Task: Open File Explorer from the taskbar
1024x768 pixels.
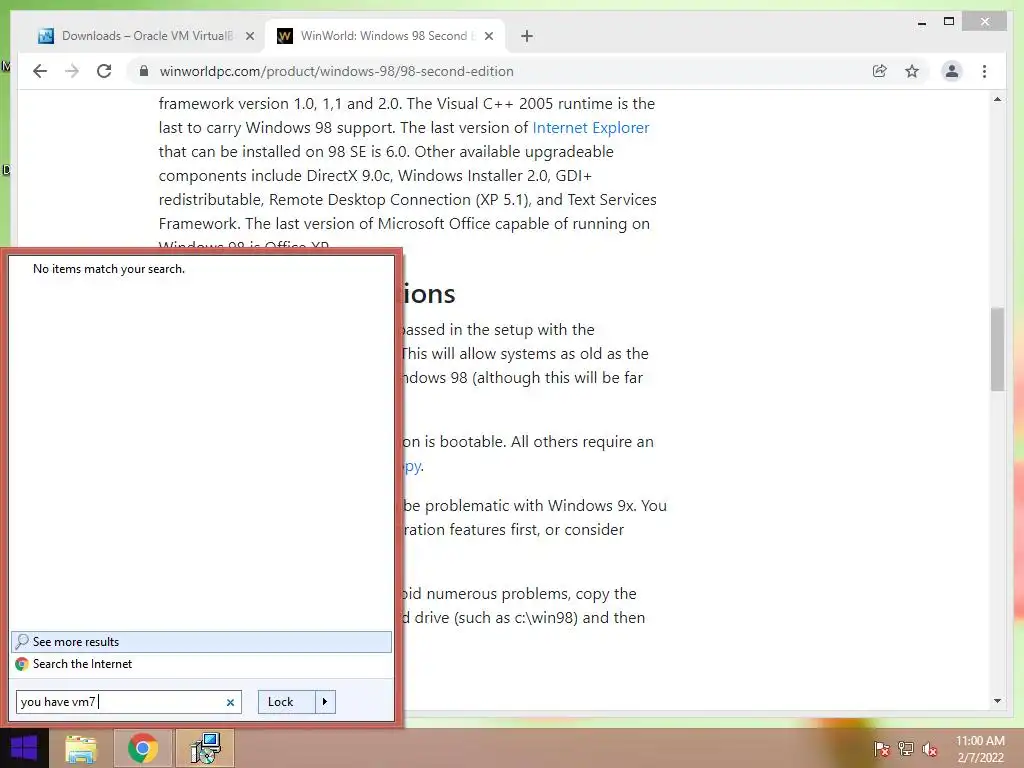Action: point(80,748)
